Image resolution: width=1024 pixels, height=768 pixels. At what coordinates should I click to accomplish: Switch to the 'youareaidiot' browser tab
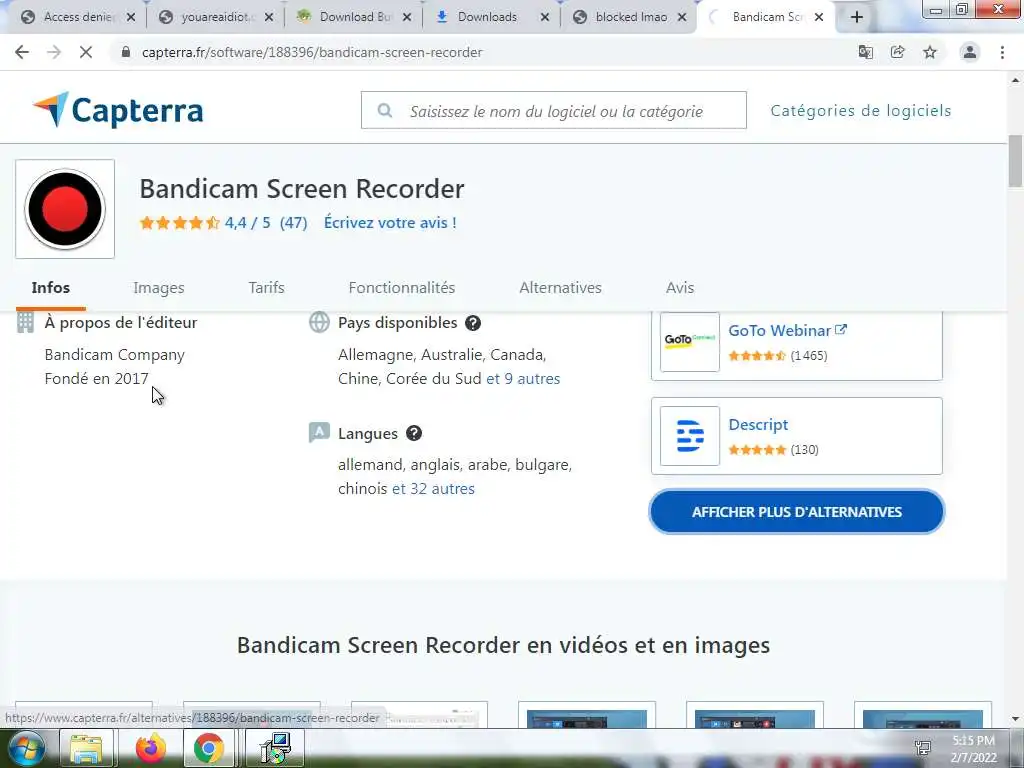click(216, 17)
